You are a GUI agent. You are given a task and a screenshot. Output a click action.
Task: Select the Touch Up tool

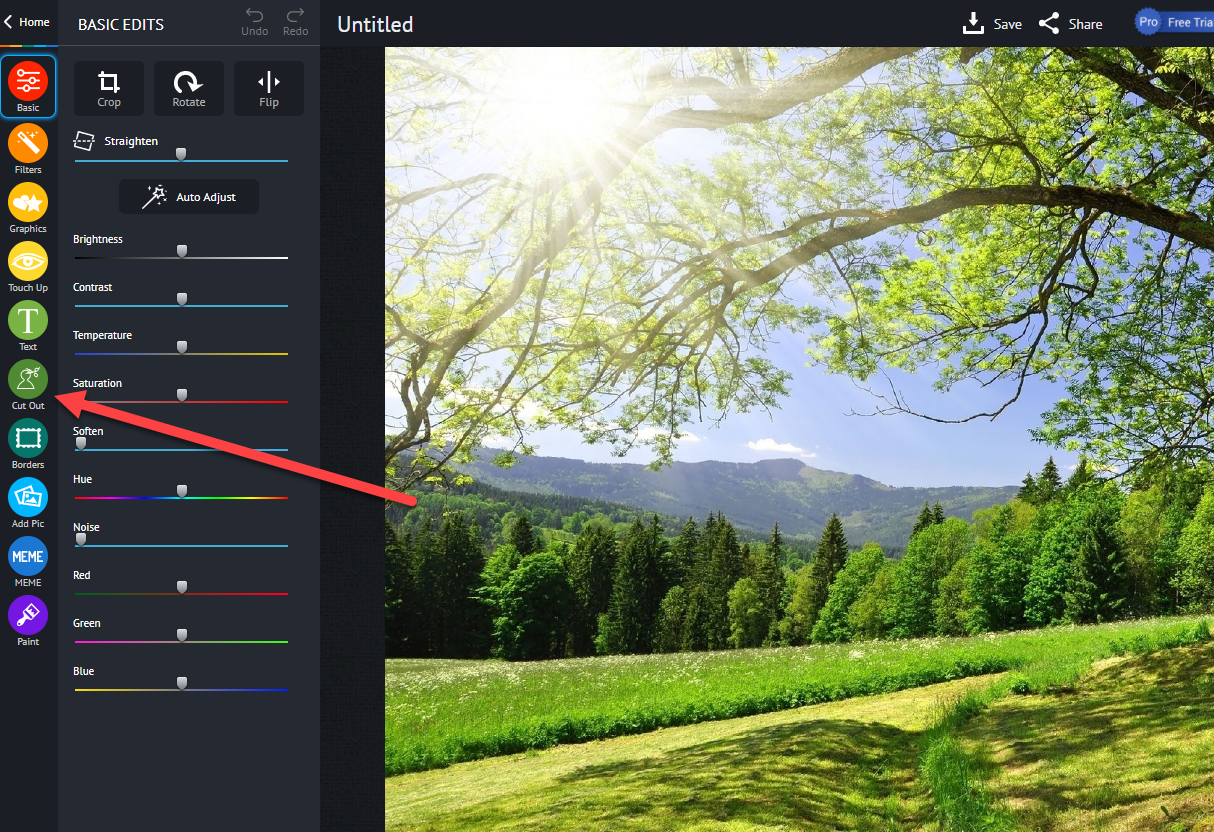pos(28,267)
